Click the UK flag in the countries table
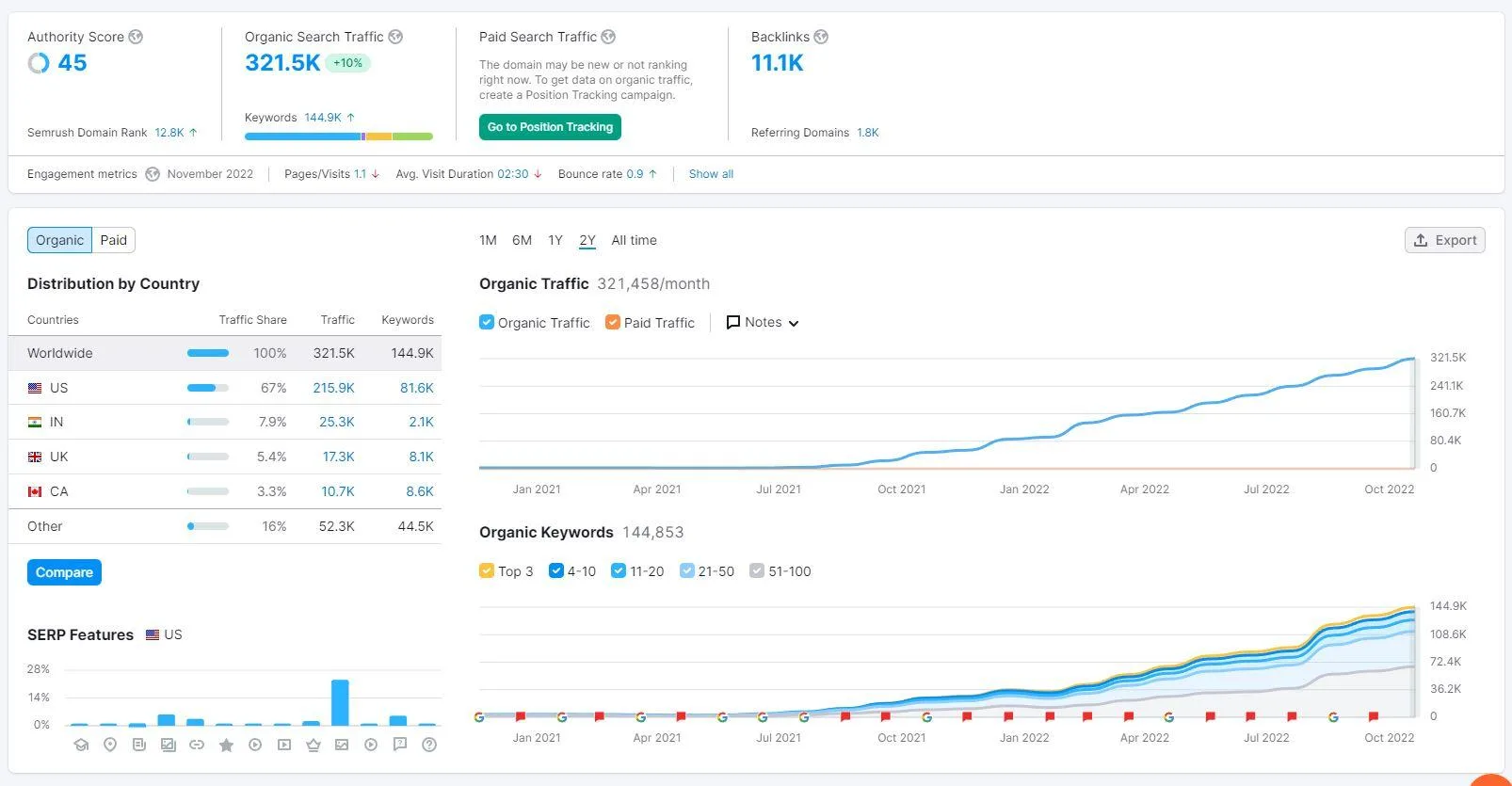The image size is (1512, 786). [35, 457]
